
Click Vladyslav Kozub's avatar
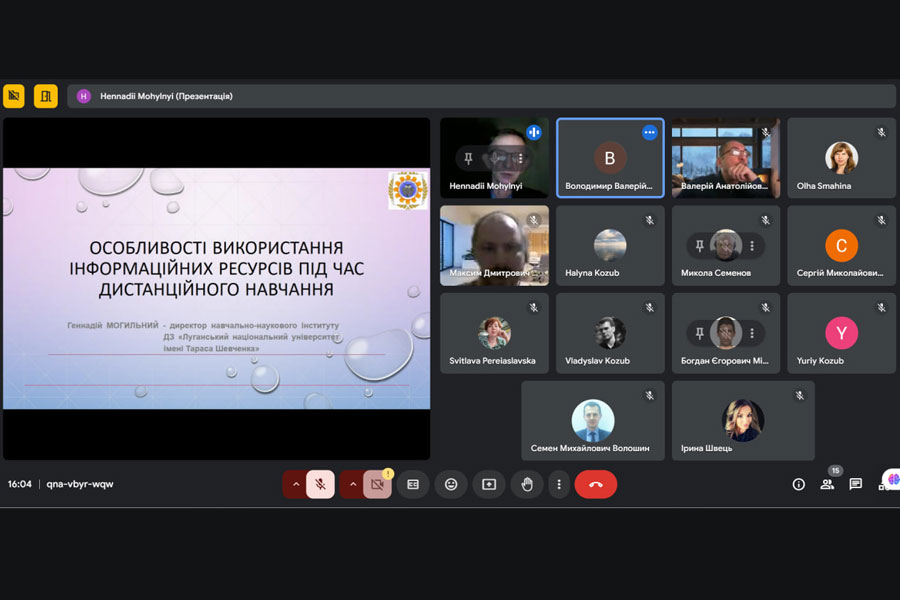(610, 333)
